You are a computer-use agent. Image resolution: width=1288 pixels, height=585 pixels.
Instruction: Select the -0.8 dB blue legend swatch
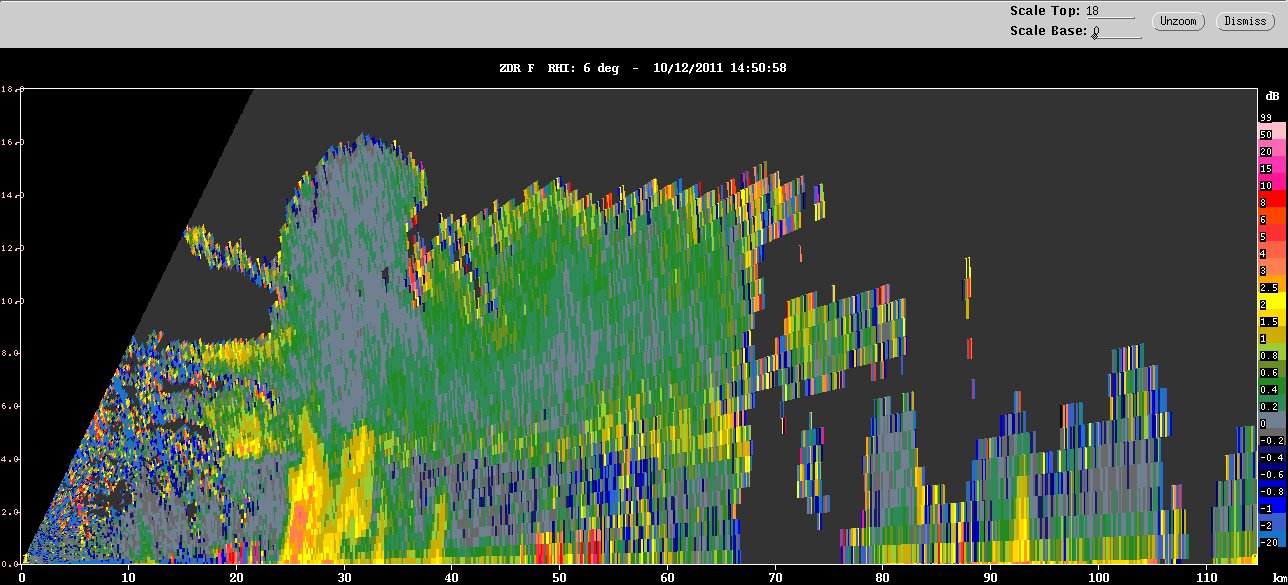(x=1271, y=491)
